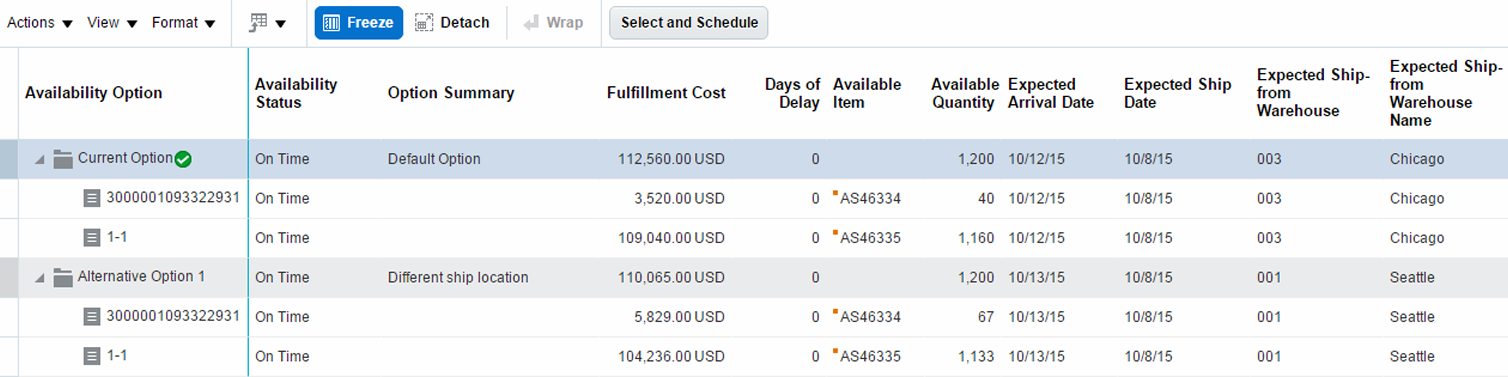Image resolution: width=1508 pixels, height=377 pixels.
Task: Open the query-by-example filter icon dropdown
Action: point(268,23)
